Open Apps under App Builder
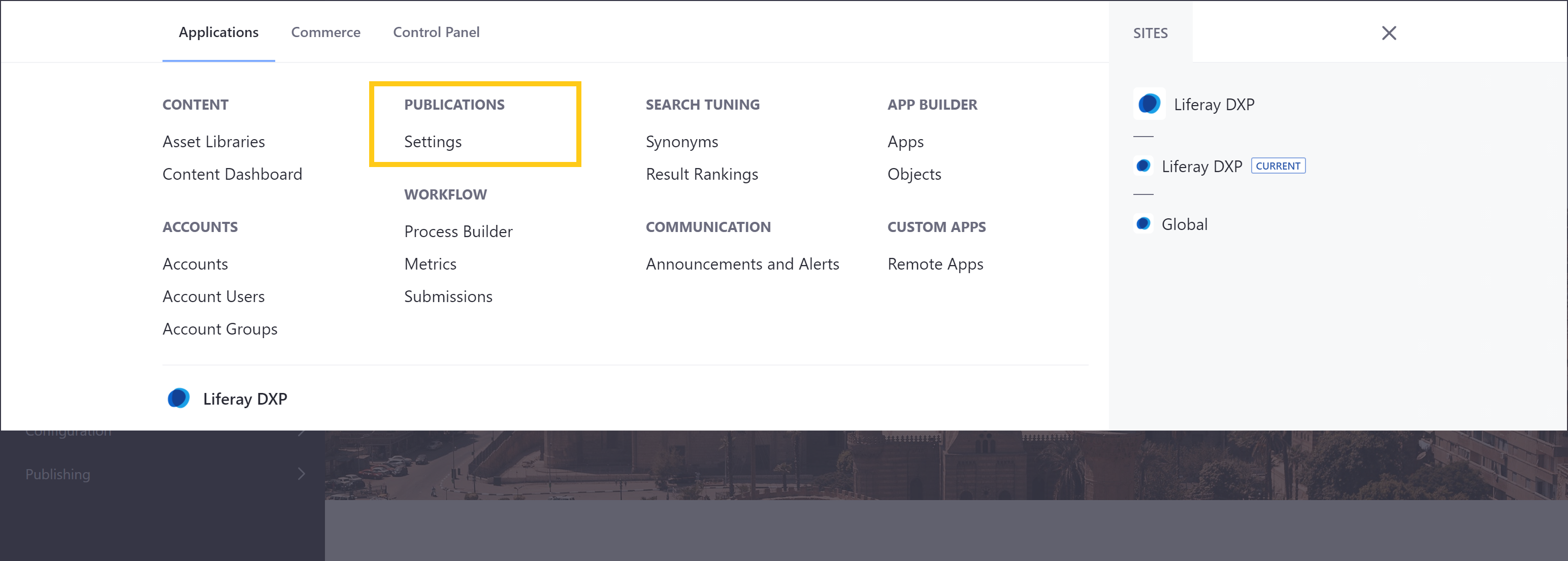The image size is (1568, 561). click(905, 142)
